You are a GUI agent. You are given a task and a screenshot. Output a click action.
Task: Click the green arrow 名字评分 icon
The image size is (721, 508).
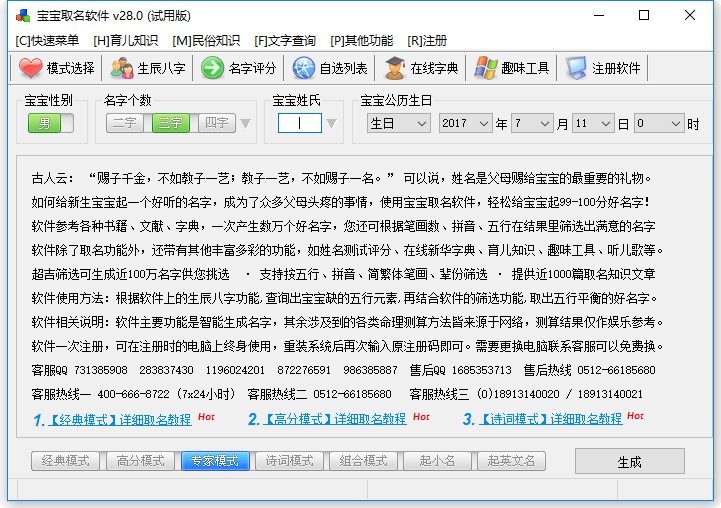[x=212, y=68]
